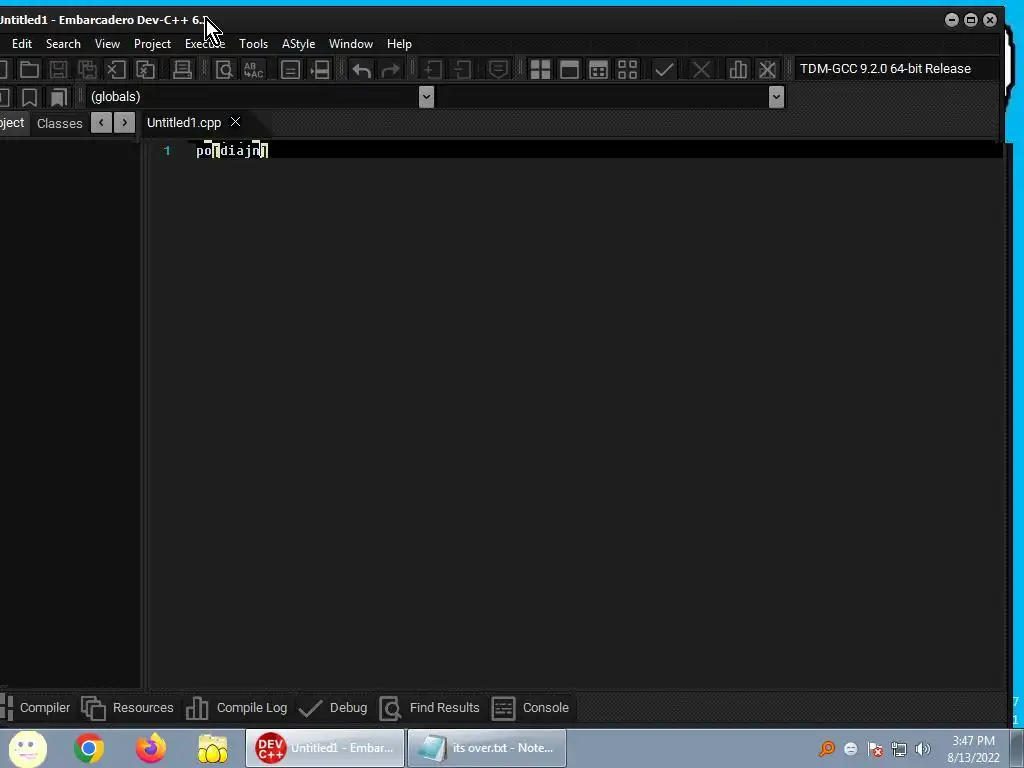The width and height of the screenshot is (1024, 768).
Task: Open the file explorer taskbar icon
Action: click(213, 748)
